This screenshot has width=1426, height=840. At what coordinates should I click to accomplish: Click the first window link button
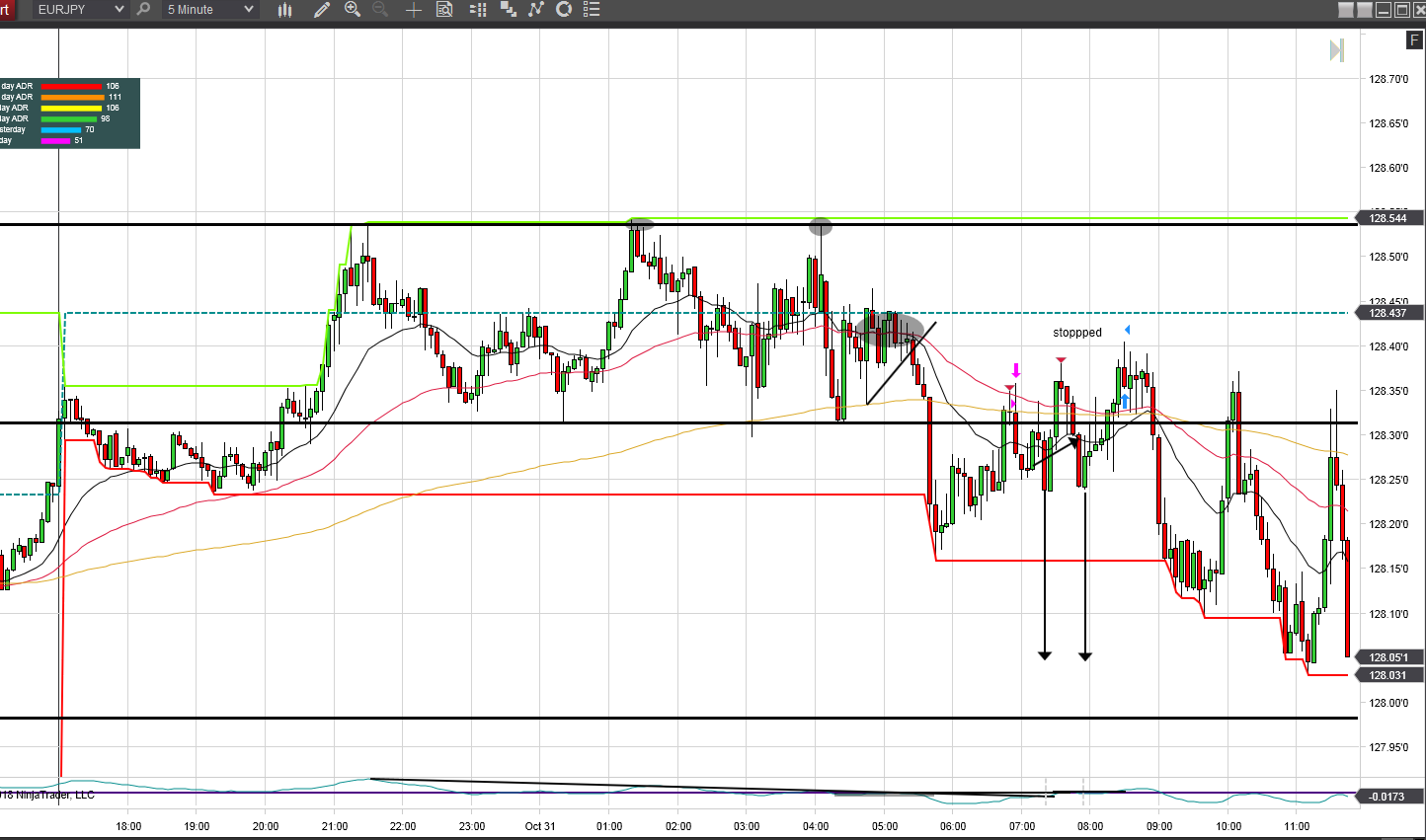(x=1346, y=10)
